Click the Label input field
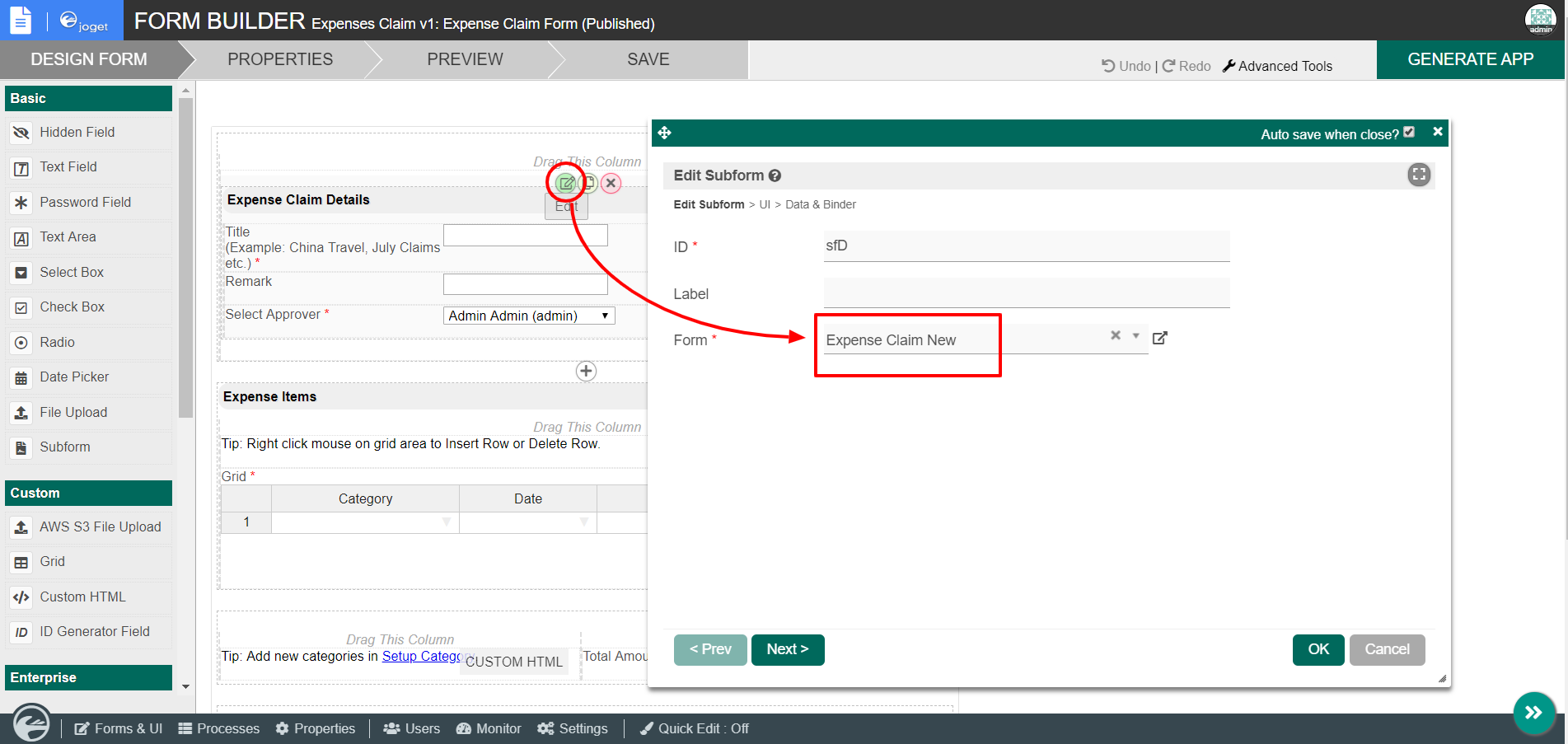 tap(1026, 293)
